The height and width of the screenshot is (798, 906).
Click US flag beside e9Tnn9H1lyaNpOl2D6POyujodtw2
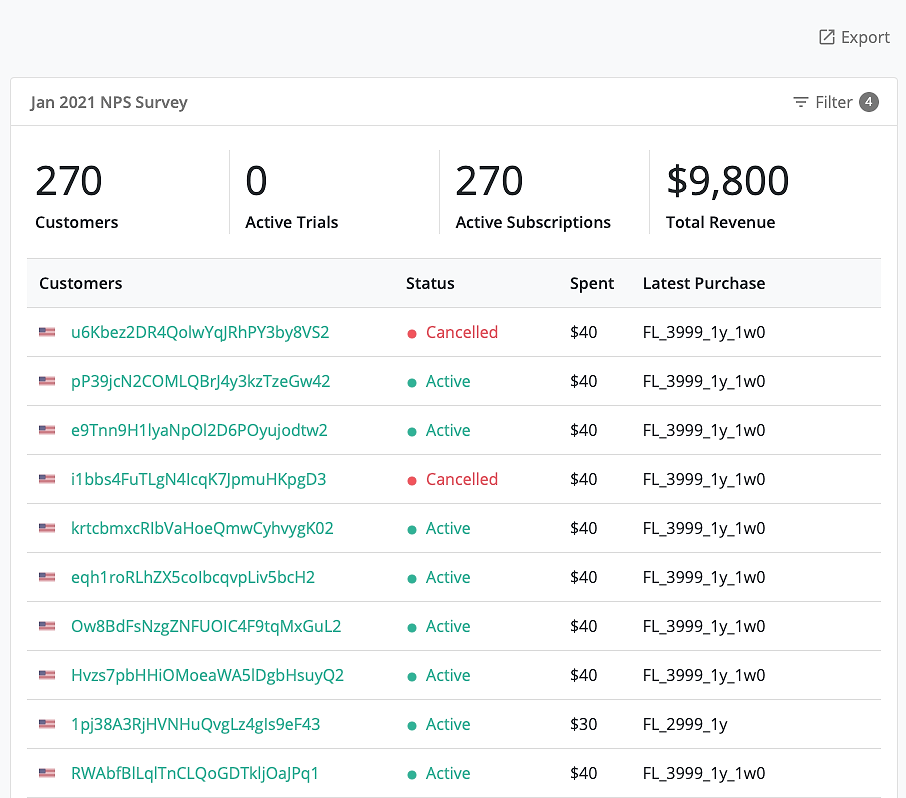47,430
